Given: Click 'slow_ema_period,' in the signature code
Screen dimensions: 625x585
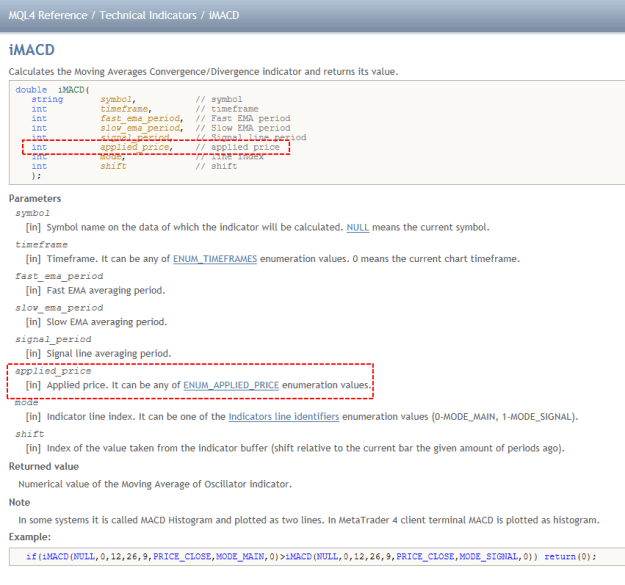Looking at the screenshot, I should coord(142,128).
